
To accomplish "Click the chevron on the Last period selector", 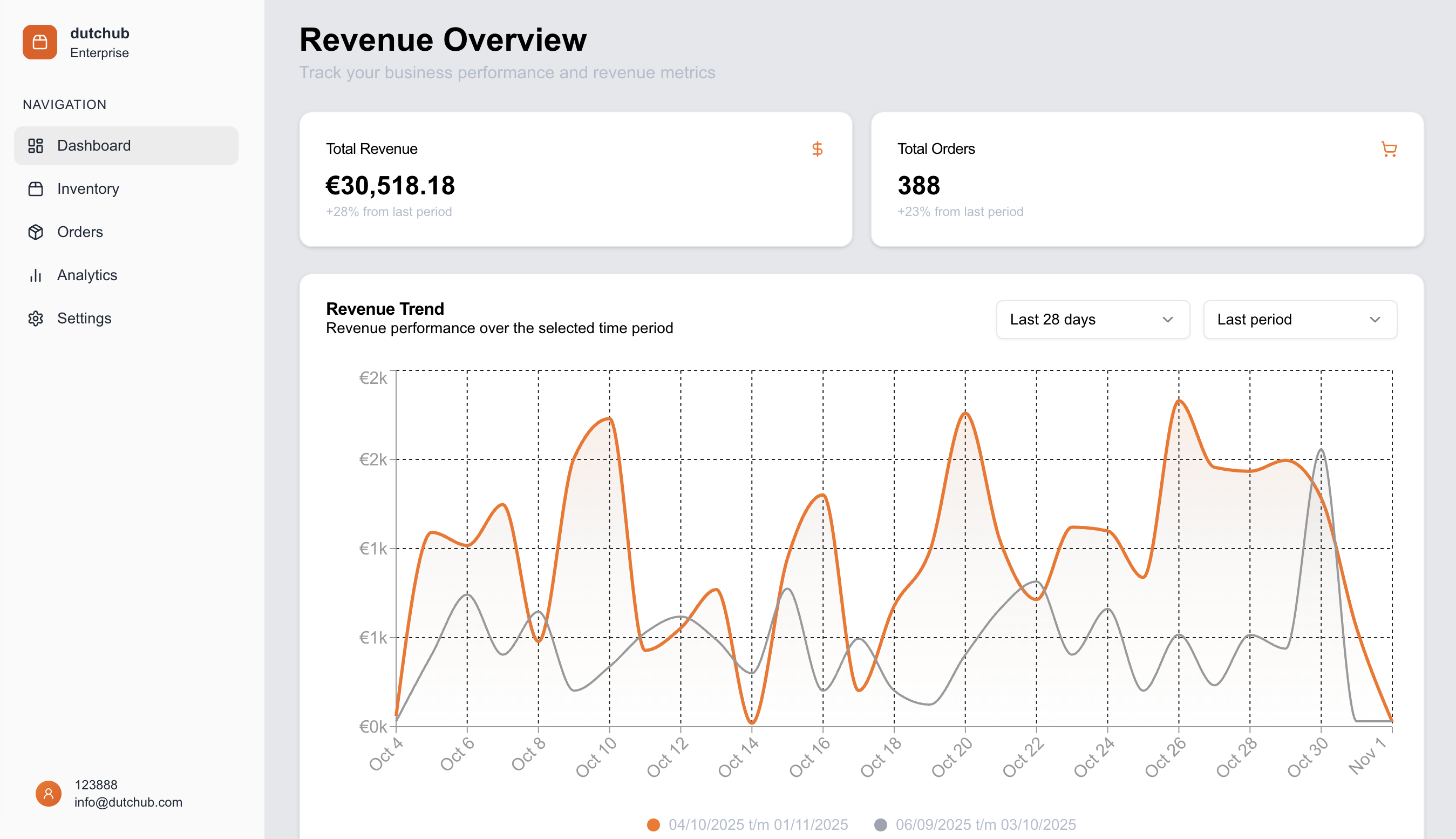I will [1375, 320].
